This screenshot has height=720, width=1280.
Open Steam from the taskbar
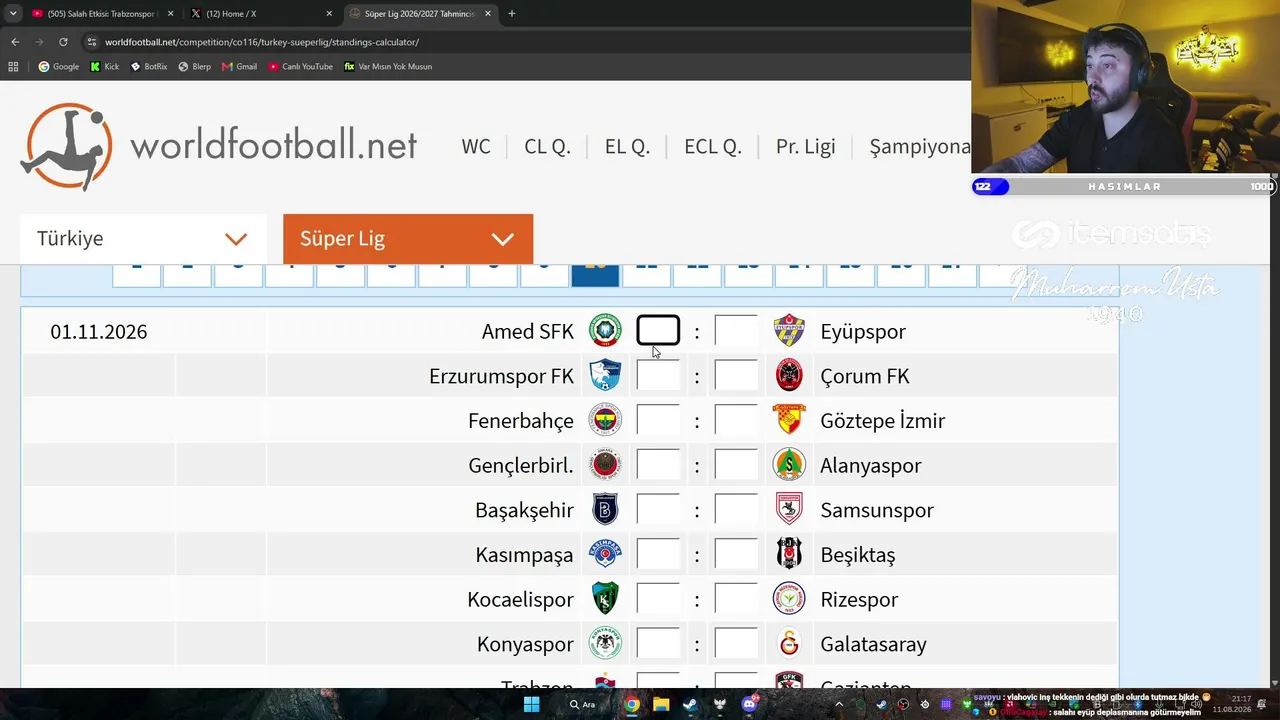[690, 704]
